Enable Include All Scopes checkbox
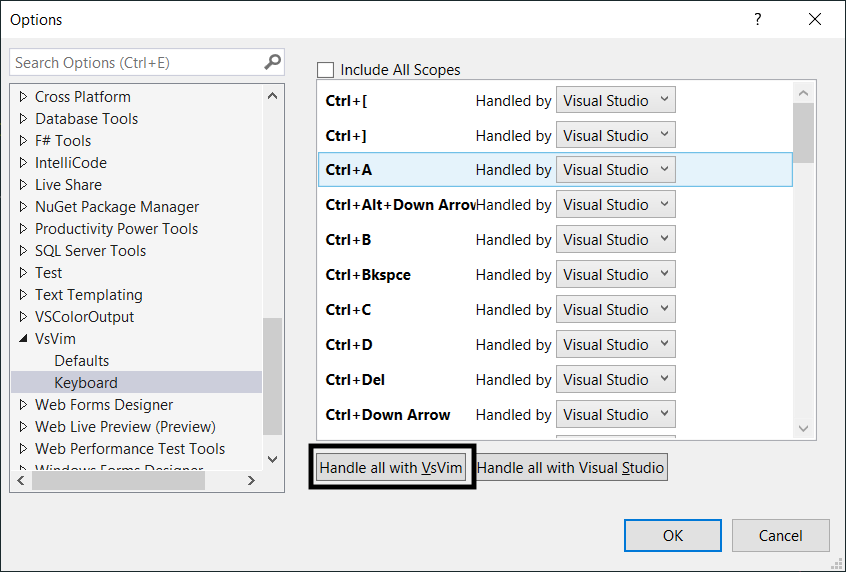Image resolution: width=846 pixels, height=572 pixels. (325, 70)
